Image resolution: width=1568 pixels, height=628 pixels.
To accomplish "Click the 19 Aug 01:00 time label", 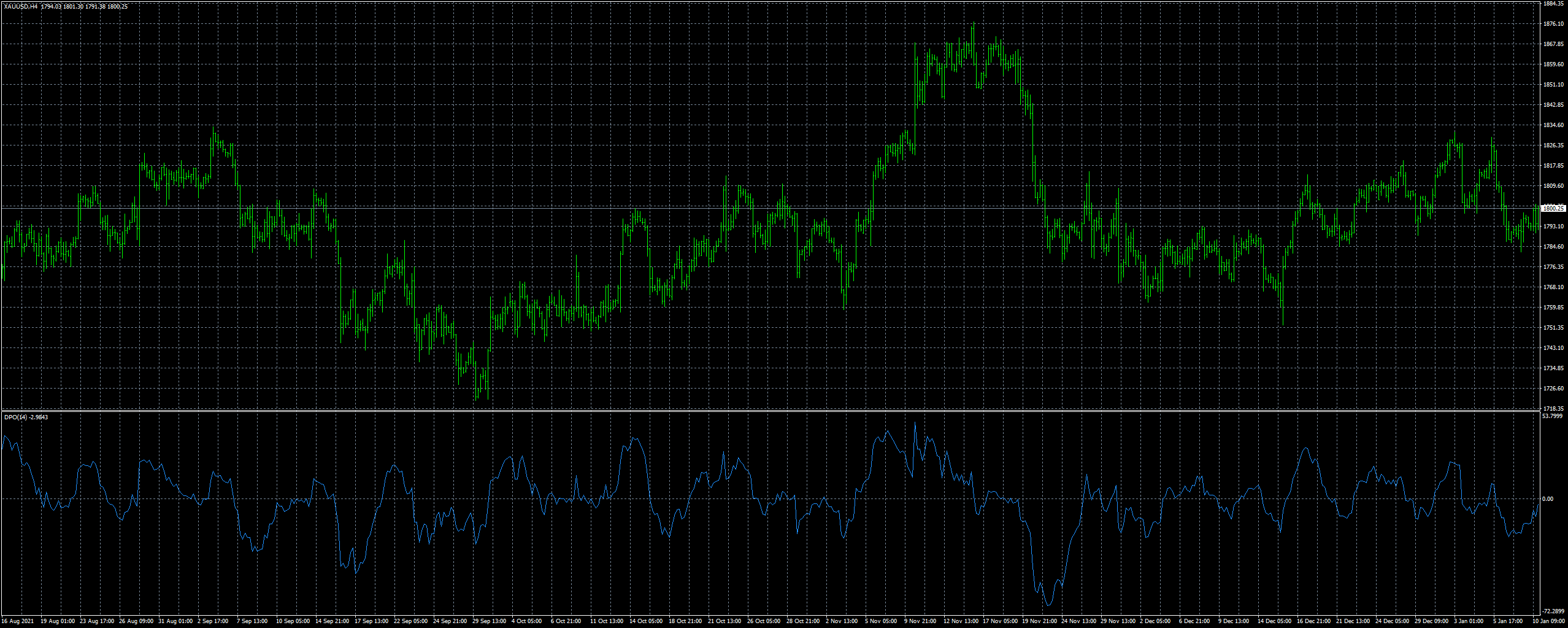I will point(58,621).
